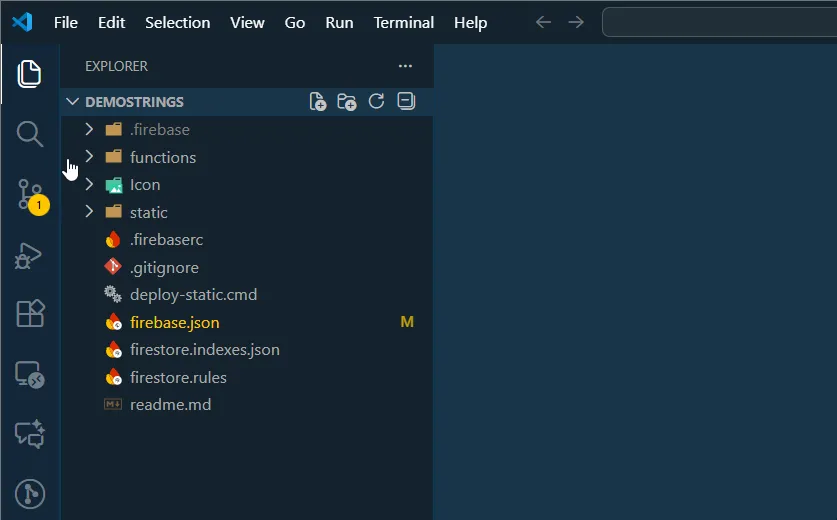Expand the .firebase folder chevron
The image size is (837, 520).
[x=89, y=129]
